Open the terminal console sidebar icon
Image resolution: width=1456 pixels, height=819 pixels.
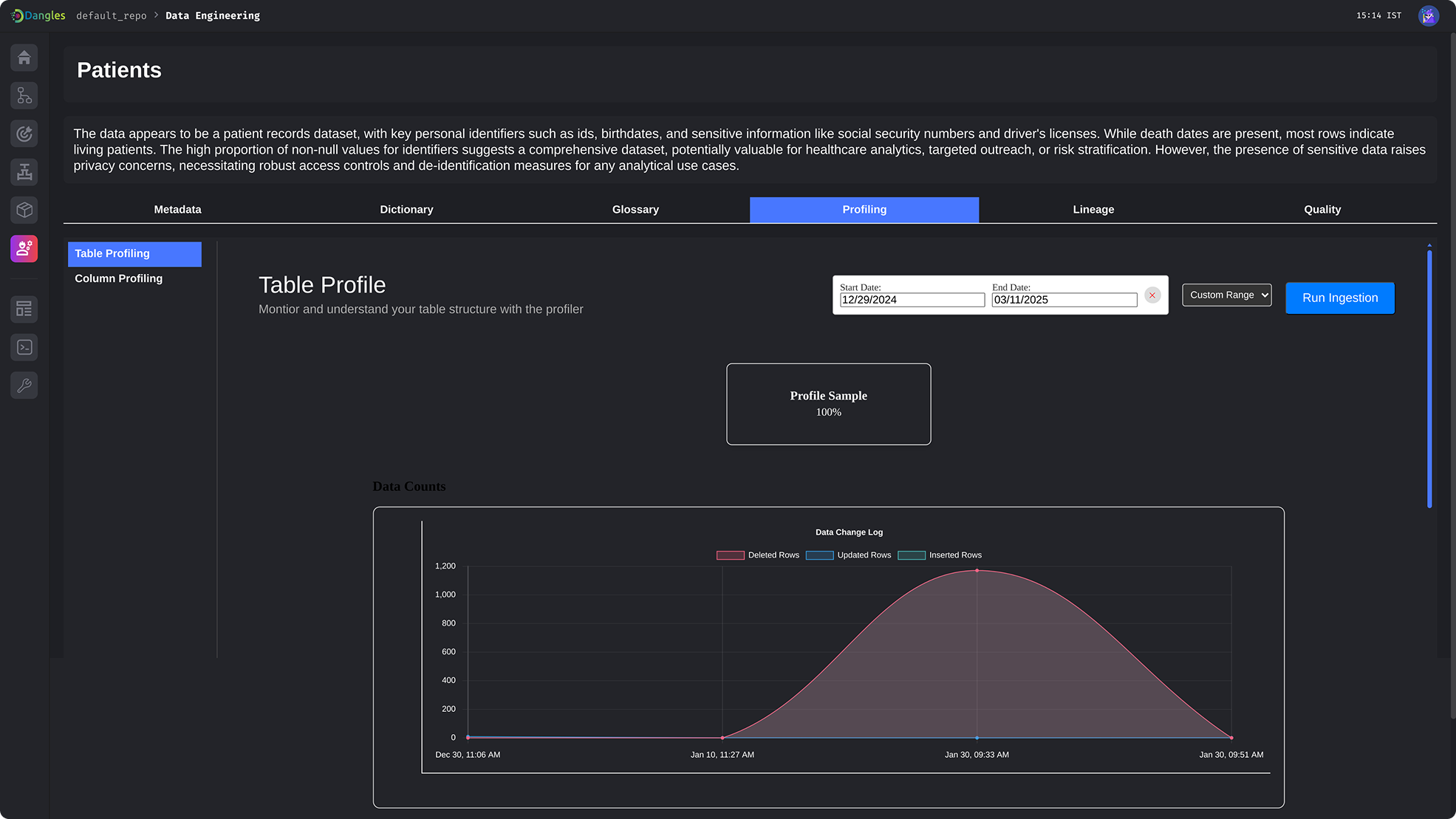coord(24,347)
